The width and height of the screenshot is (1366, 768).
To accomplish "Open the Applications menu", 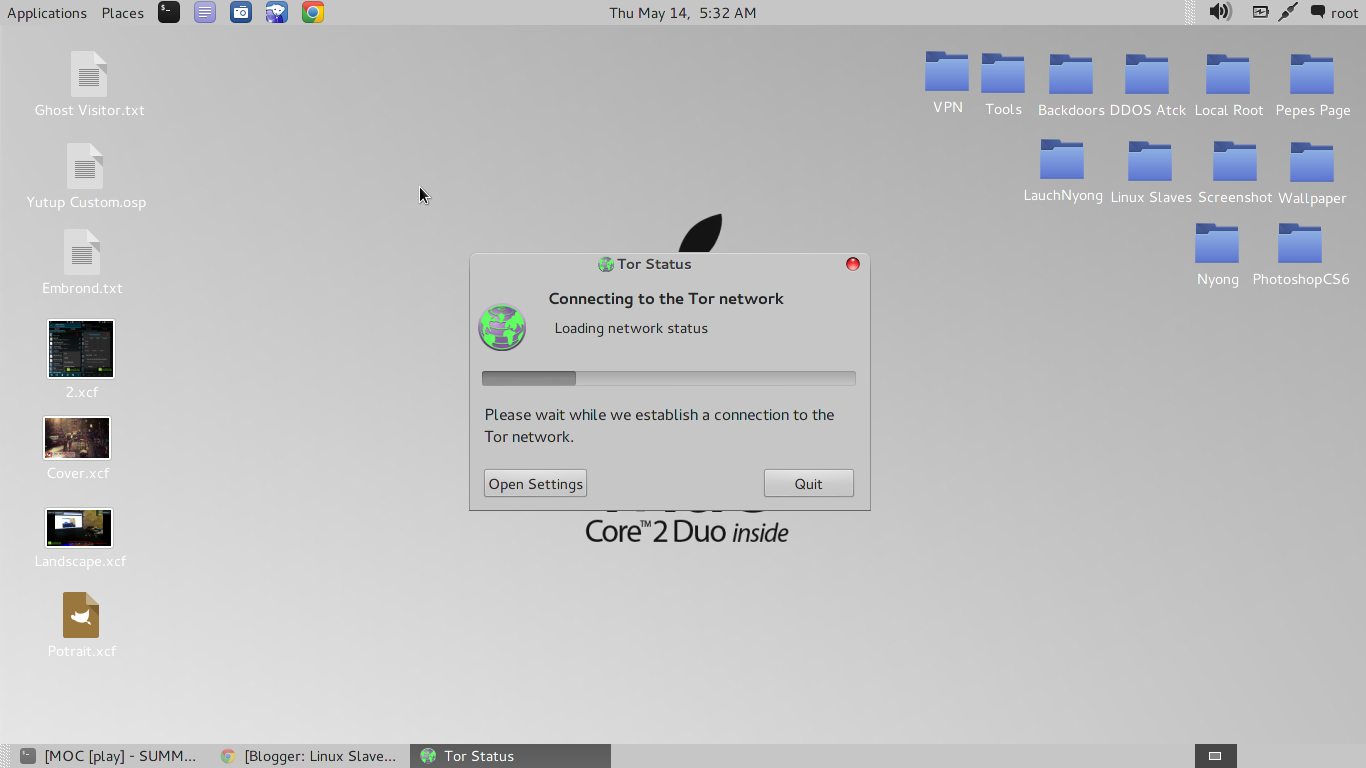I will point(47,13).
